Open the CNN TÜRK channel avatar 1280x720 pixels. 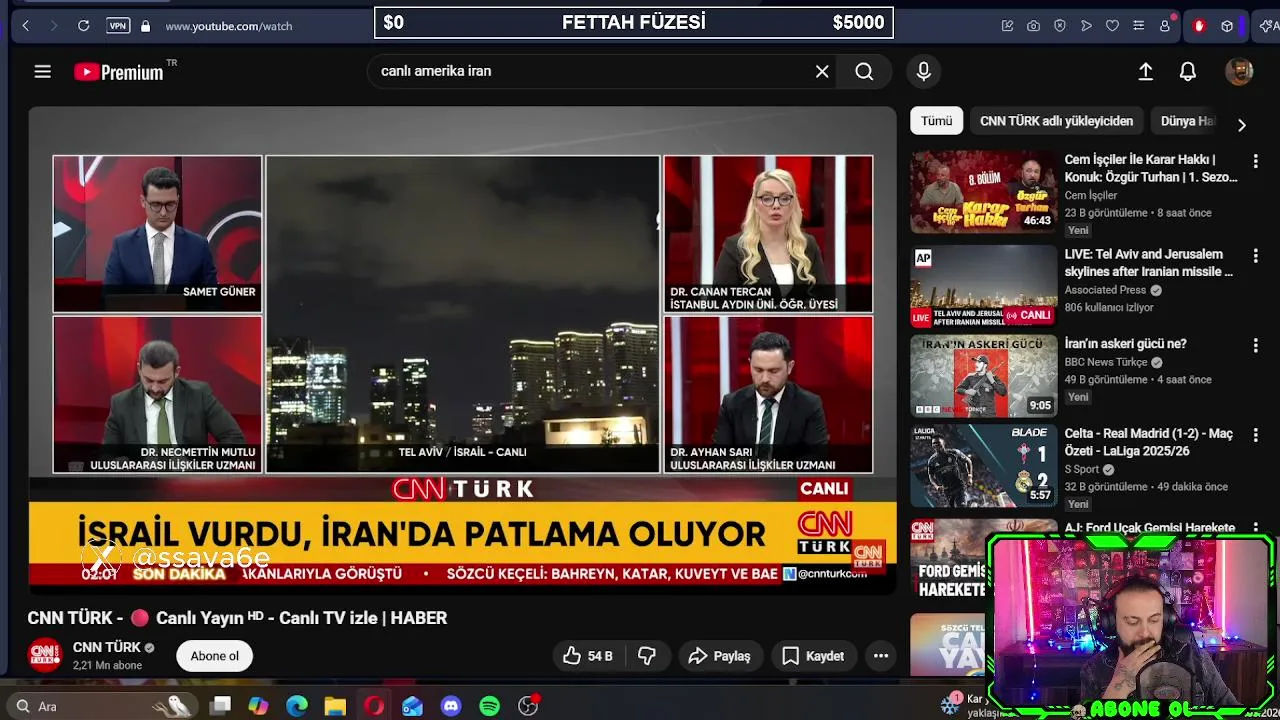(45, 655)
